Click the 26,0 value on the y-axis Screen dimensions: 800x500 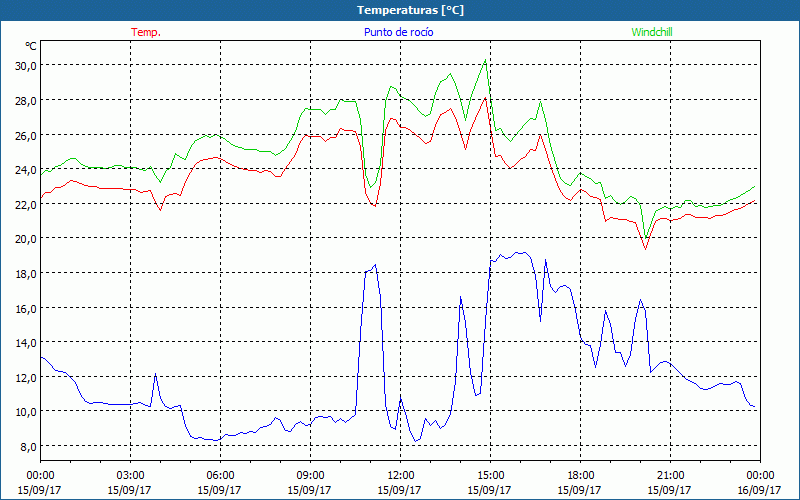(26, 135)
